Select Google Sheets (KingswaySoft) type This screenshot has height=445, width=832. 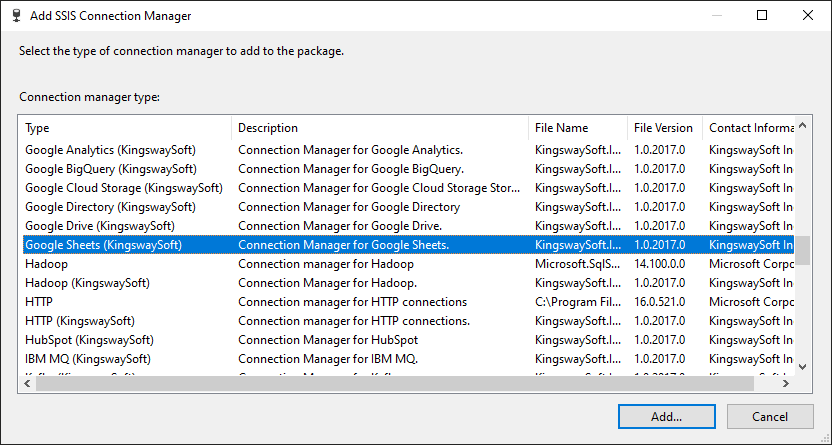[103, 245]
